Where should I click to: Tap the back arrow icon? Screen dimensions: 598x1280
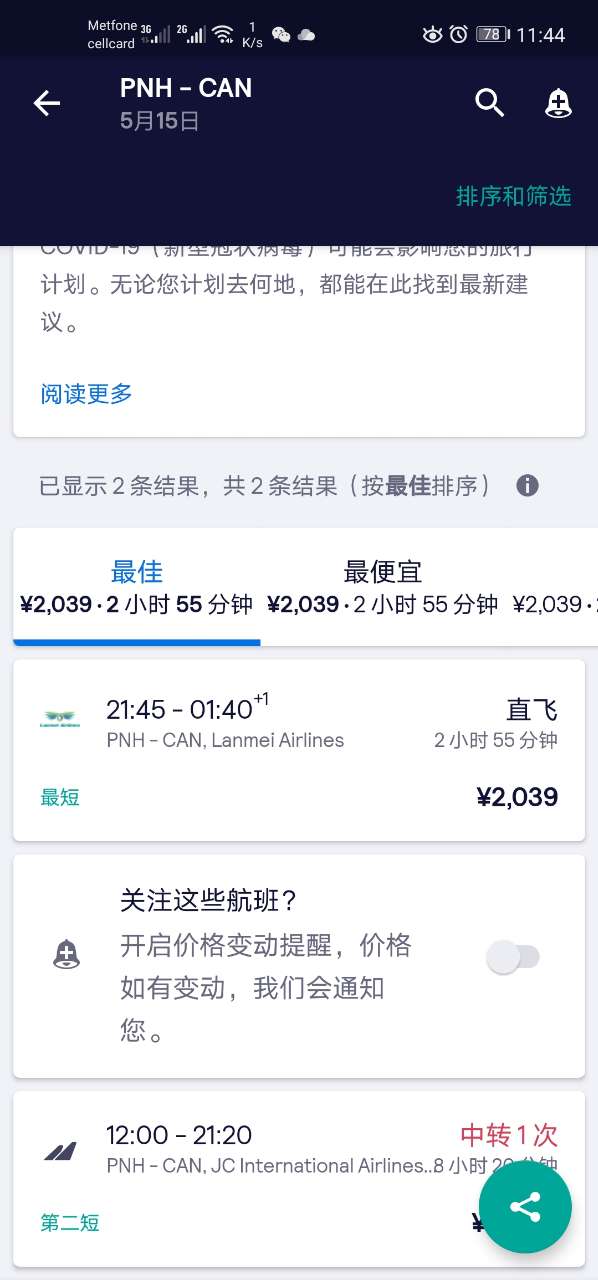click(x=46, y=103)
